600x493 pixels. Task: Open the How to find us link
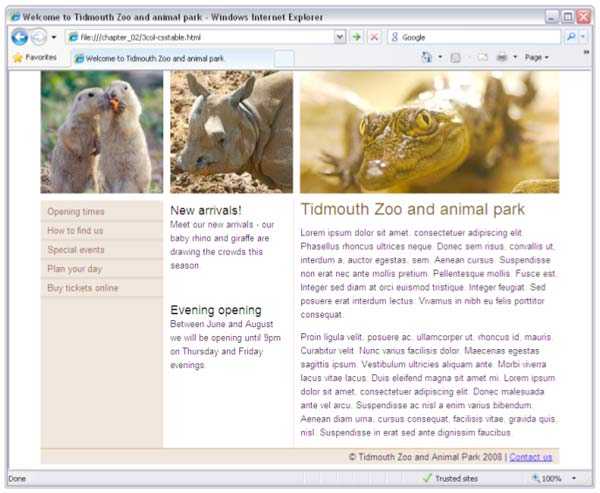[75, 230]
